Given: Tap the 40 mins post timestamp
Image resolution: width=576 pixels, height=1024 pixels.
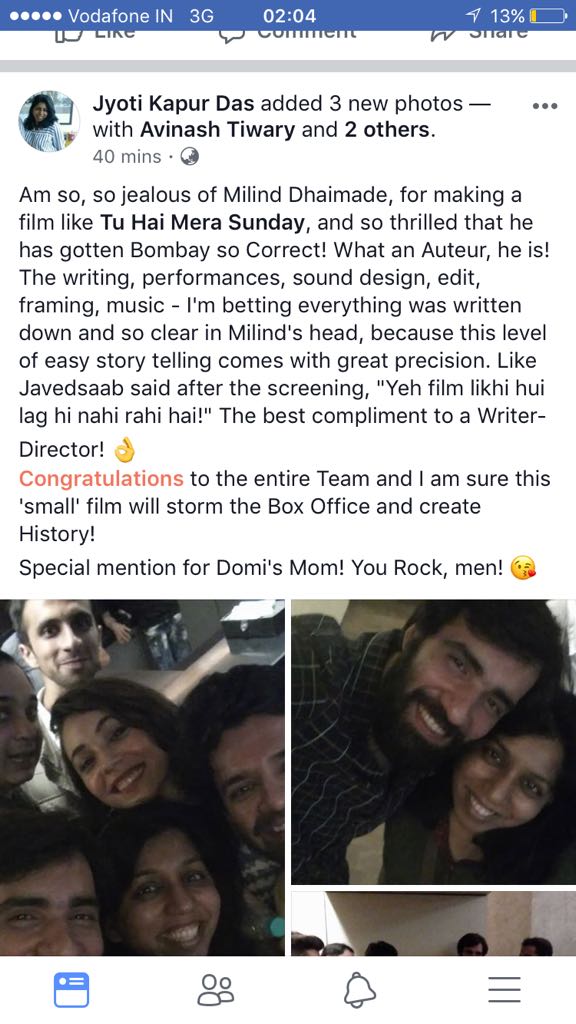Looking at the screenshot, I should (x=127, y=157).
